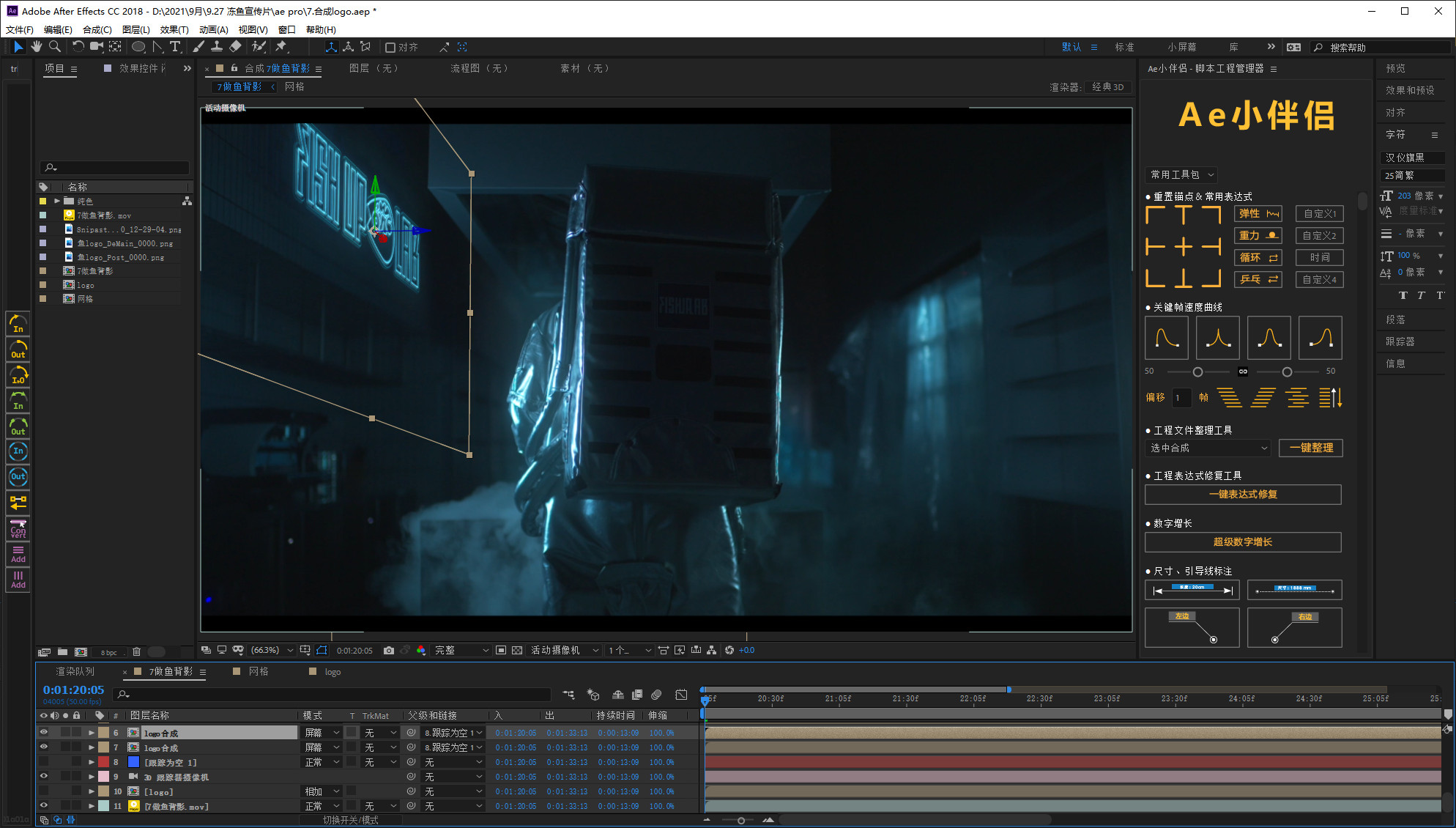Enable motion blur for timeline layers
Viewport: 1456px width, 828px height.
tap(656, 695)
